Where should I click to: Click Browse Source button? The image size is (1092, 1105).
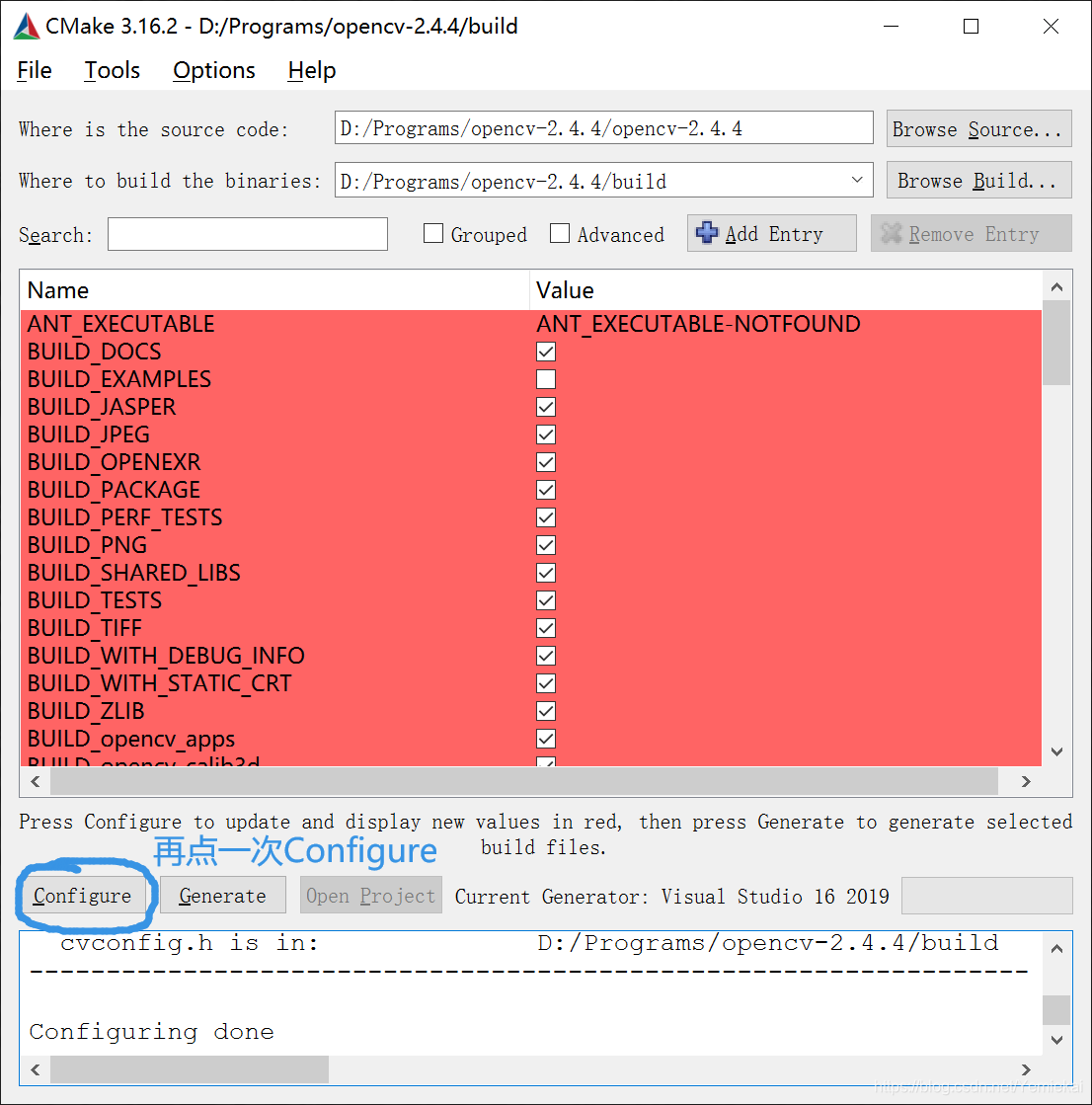coord(978,129)
